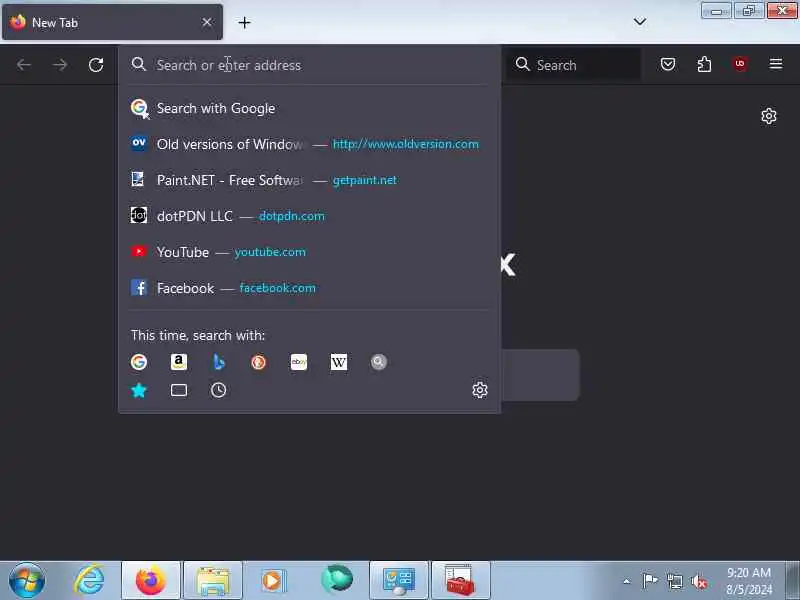
Task: Click the Action Center flag tray icon
Action: [x=650, y=581]
